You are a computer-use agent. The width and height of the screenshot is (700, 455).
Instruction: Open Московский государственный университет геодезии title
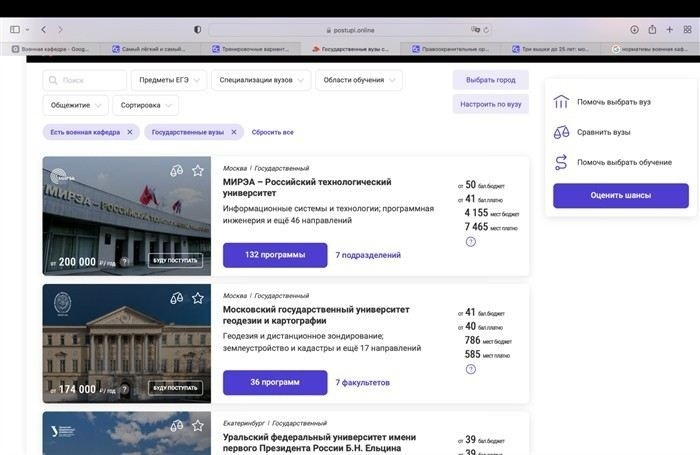[316, 315]
